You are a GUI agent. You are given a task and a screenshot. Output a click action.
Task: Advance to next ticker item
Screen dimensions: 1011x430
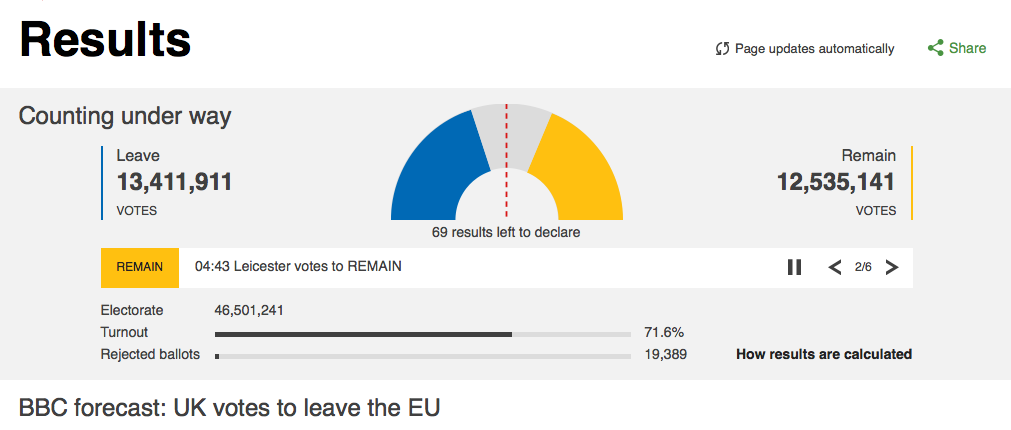(x=892, y=267)
